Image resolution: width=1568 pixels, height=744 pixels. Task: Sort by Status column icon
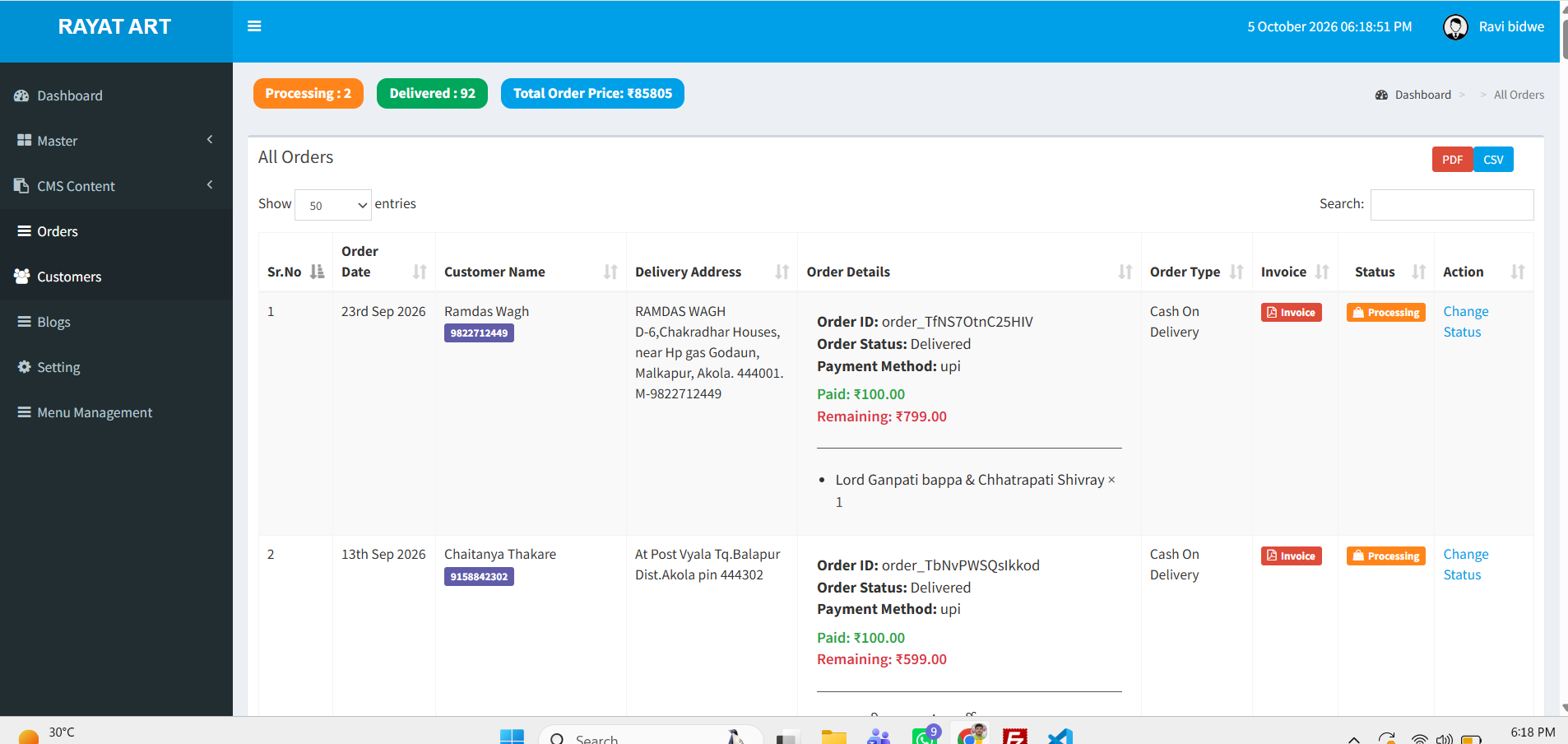1418,272
